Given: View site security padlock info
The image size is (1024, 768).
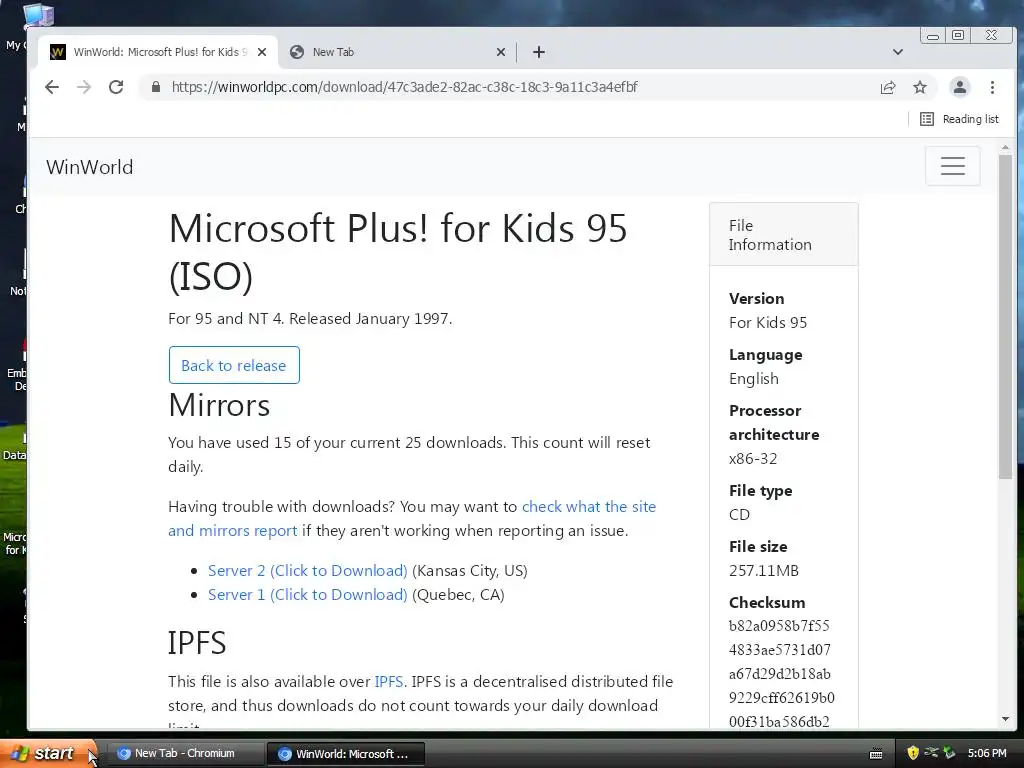Looking at the screenshot, I should [x=155, y=87].
